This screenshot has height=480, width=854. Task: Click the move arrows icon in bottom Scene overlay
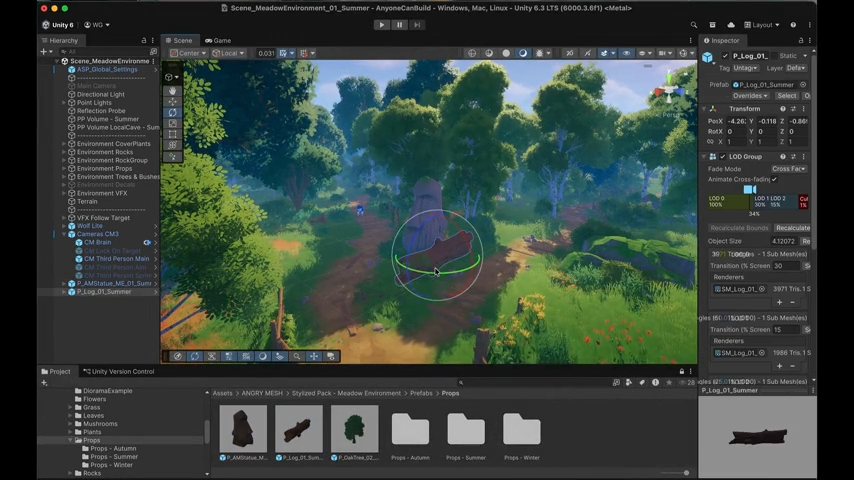click(314, 356)
